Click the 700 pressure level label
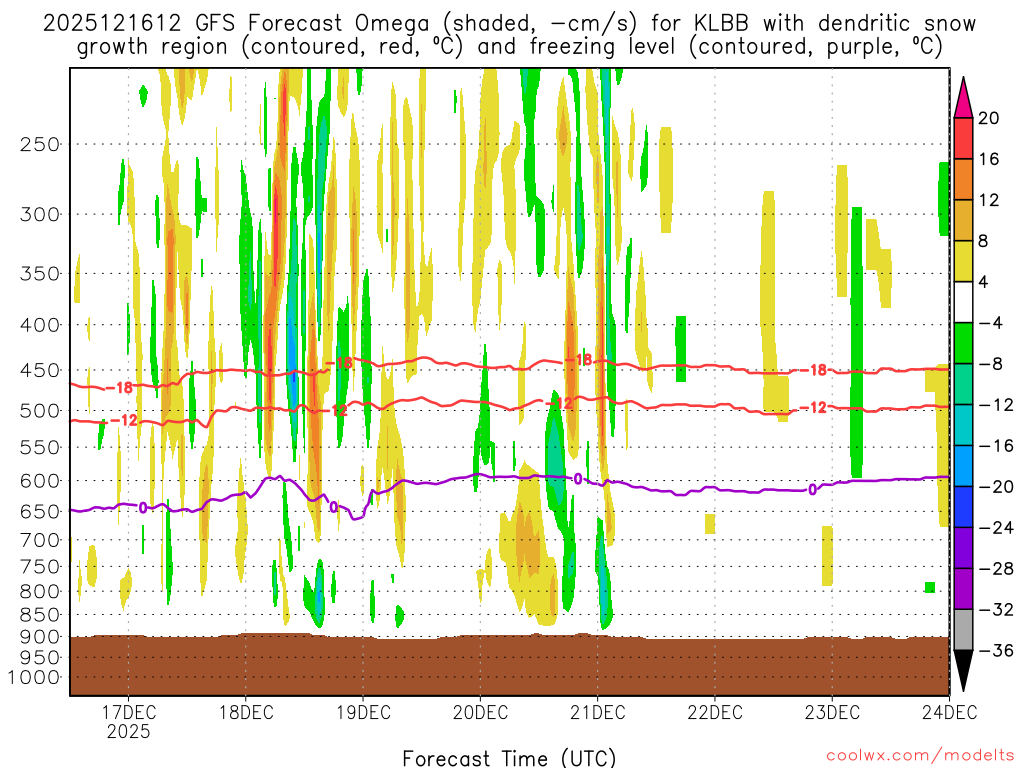 point(40,540)
